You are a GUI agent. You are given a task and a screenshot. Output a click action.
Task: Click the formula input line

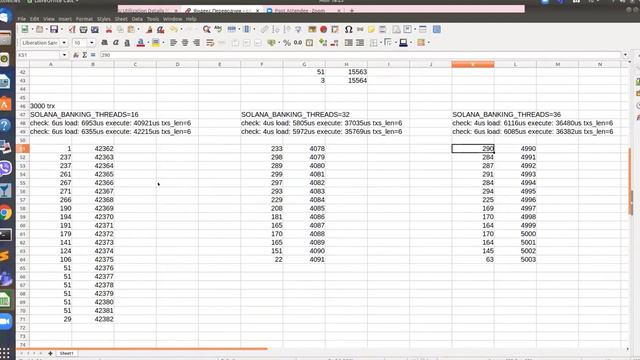point(360,55)
